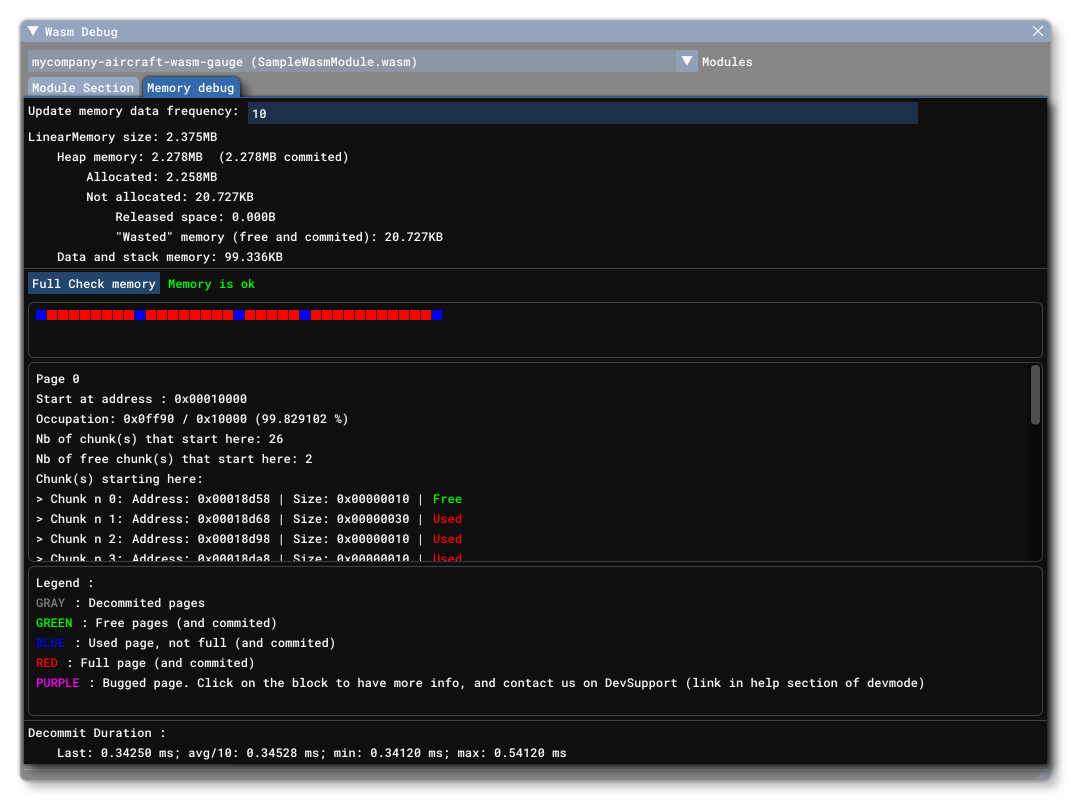Select the Used Chunk n 1 entry
The image size is (1071, 801).
(245, 519)
